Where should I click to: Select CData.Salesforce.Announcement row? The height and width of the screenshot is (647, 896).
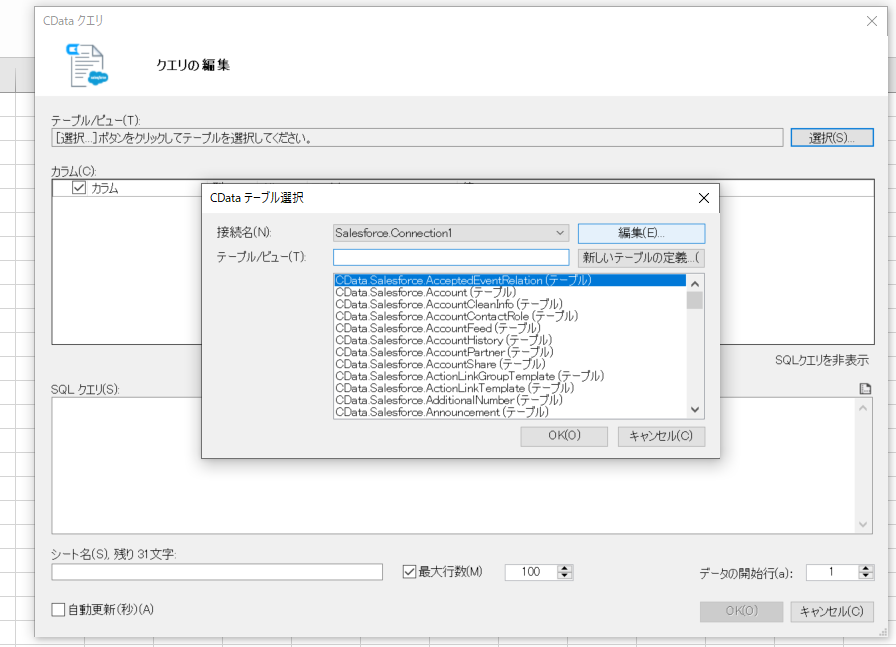tap(510, 412)
